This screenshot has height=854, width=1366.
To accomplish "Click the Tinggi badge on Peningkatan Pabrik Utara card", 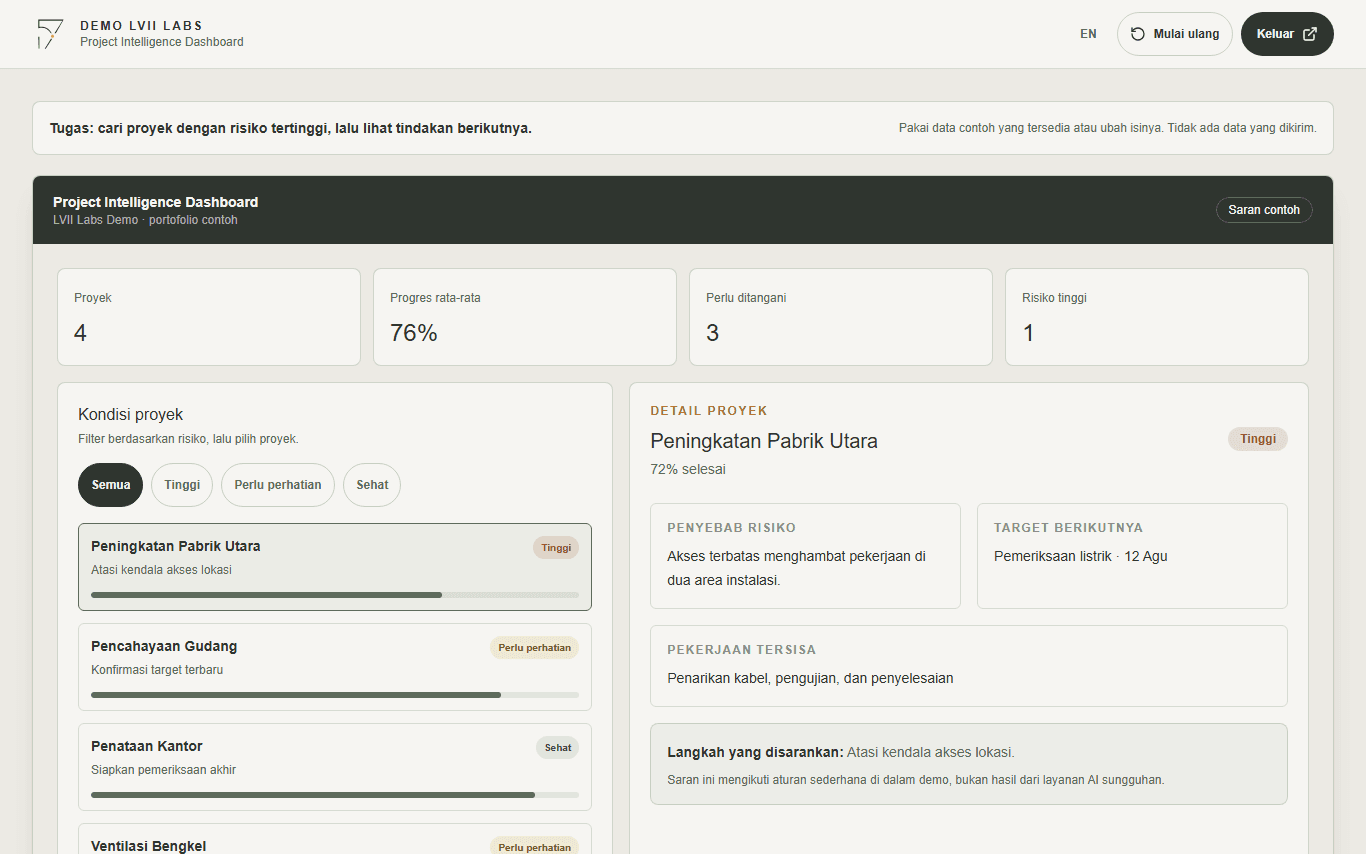I will (556, 548).
